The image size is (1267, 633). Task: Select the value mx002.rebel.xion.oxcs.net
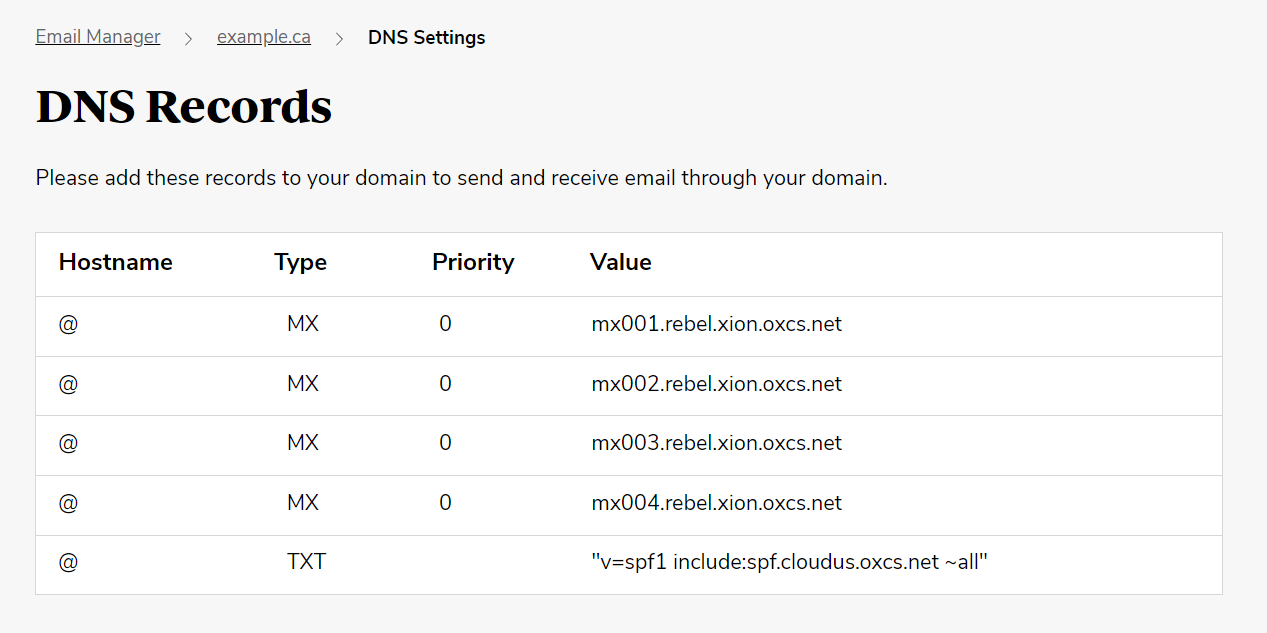click(x=717, y=384)
